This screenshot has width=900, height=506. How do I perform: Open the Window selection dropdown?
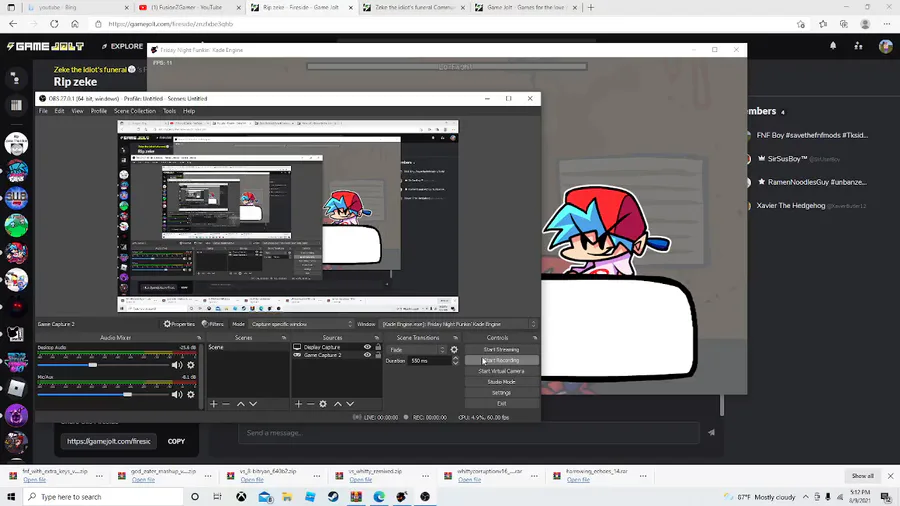pos(458,324)
